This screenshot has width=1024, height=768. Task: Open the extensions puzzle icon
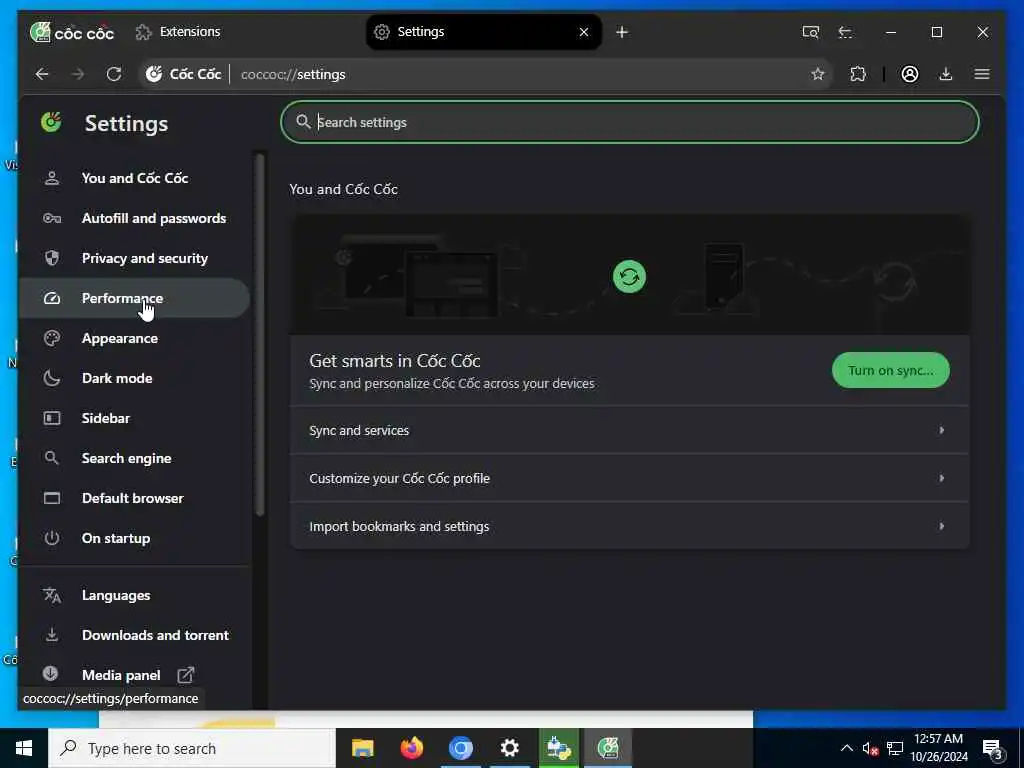(x=858, y=74)
